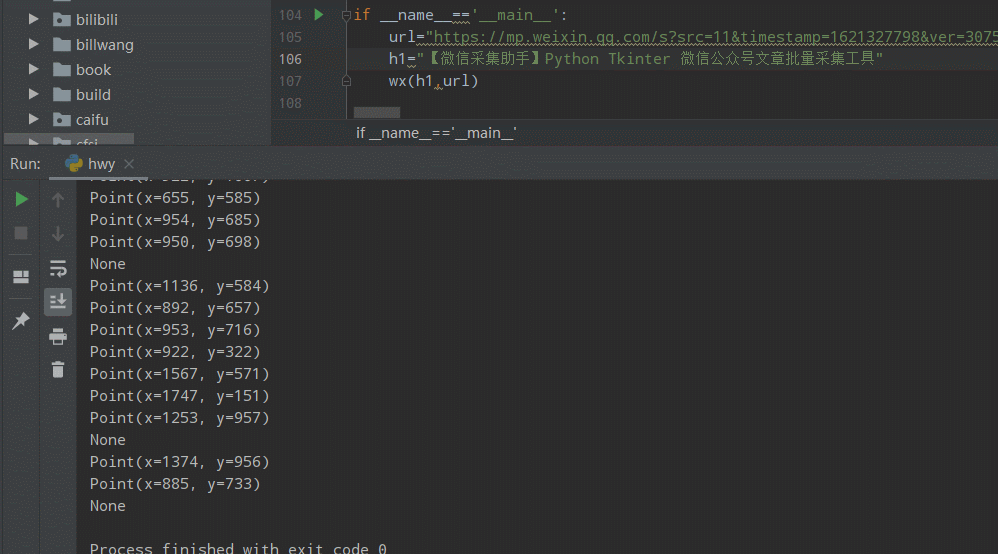Click the up arrow to previous stack frame
Screen dimensions: 998x554
[58, 200]
